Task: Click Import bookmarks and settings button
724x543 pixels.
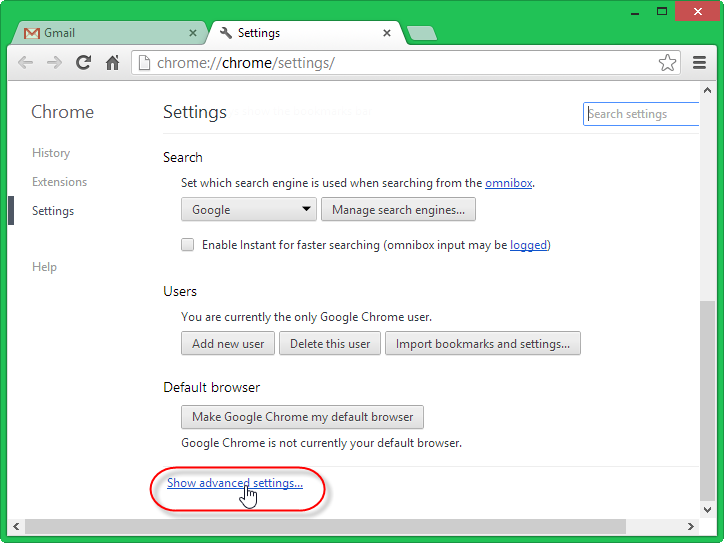Action: (x=482, y=344)
